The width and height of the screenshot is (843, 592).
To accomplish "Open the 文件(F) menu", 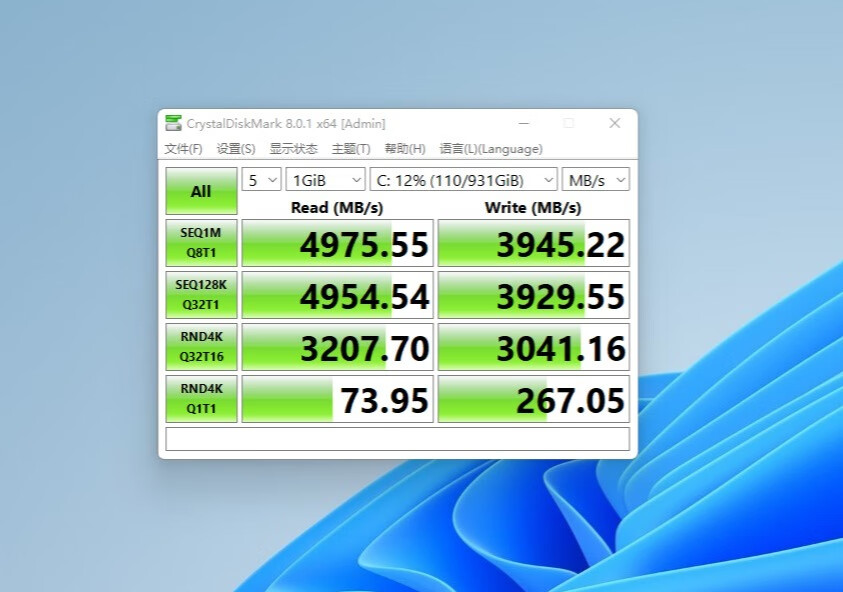I will (183, 149).
